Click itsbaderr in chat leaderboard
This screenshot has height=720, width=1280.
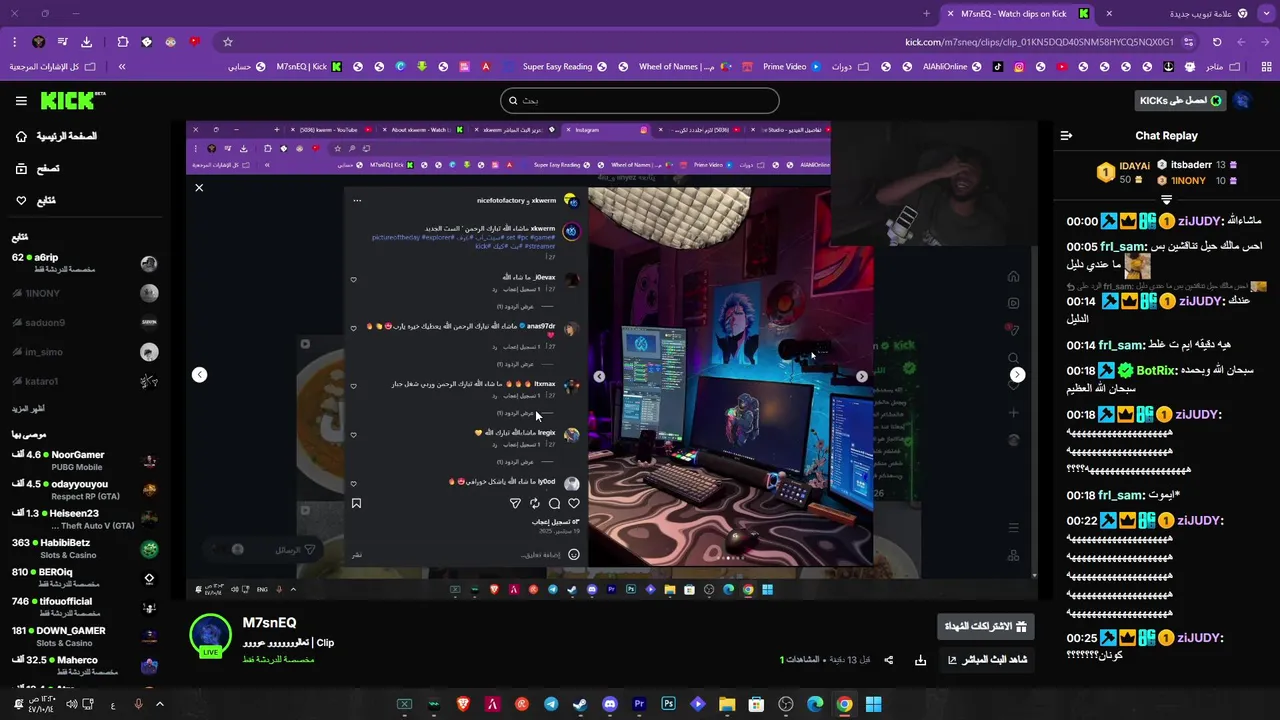point(1198,165)
